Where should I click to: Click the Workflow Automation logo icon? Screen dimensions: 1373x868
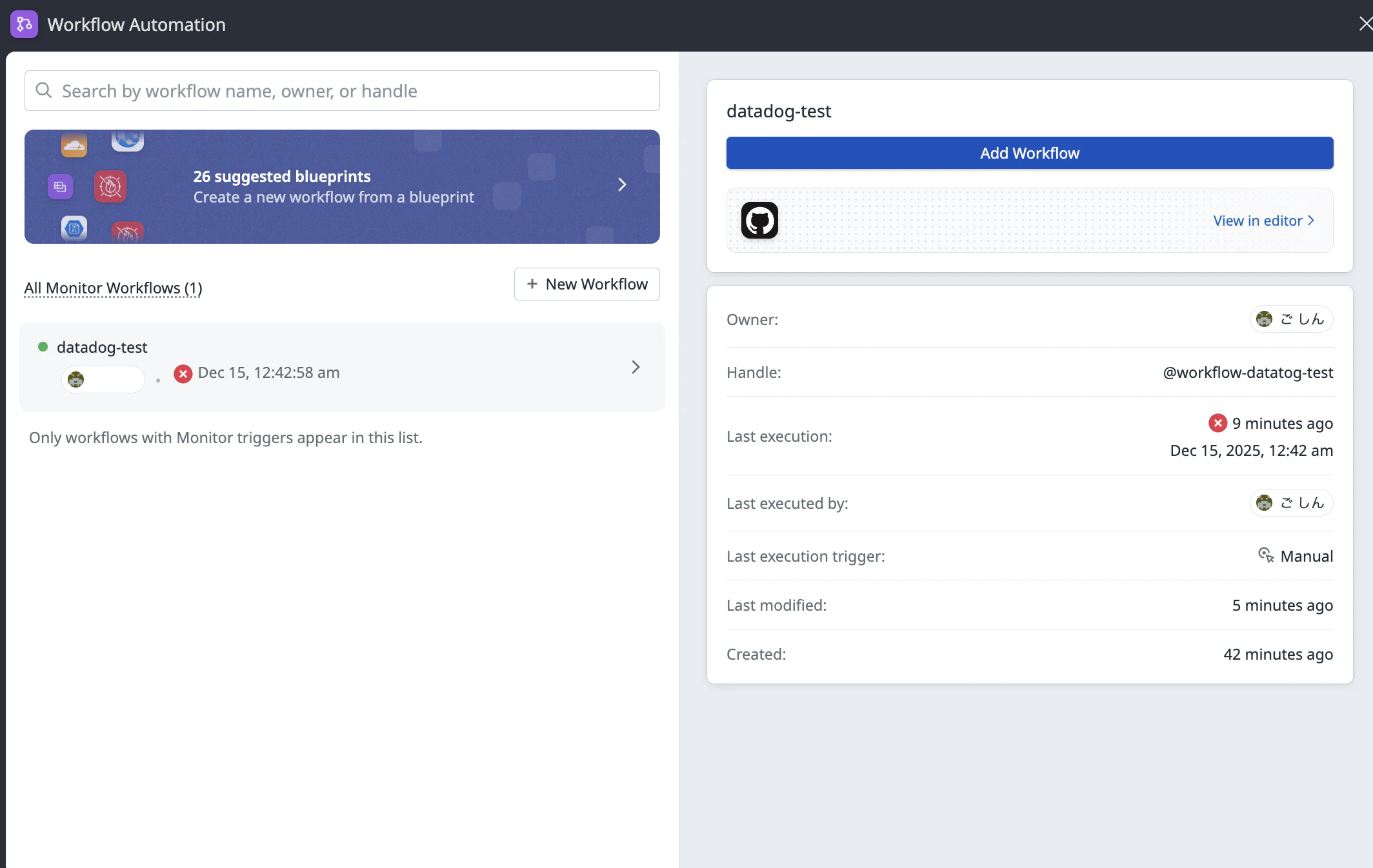point(25,25)
